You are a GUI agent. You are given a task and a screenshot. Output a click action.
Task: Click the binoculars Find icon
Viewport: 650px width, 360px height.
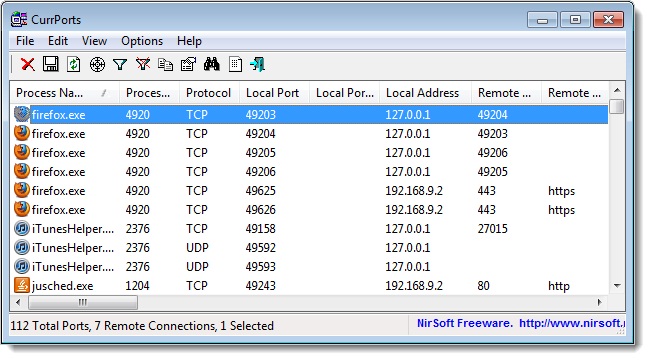pyautogui.click(x=211, y=64)
